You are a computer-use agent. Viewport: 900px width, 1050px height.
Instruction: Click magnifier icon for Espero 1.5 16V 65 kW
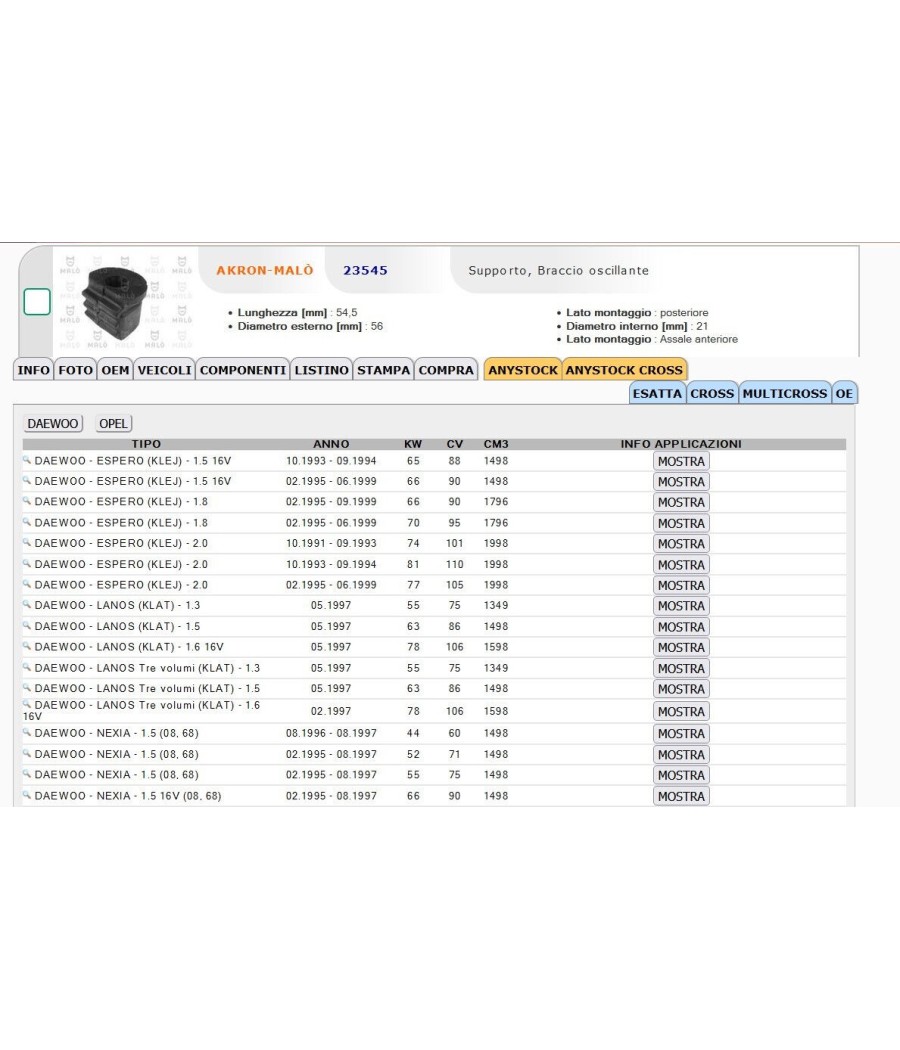tap(27, 460)
